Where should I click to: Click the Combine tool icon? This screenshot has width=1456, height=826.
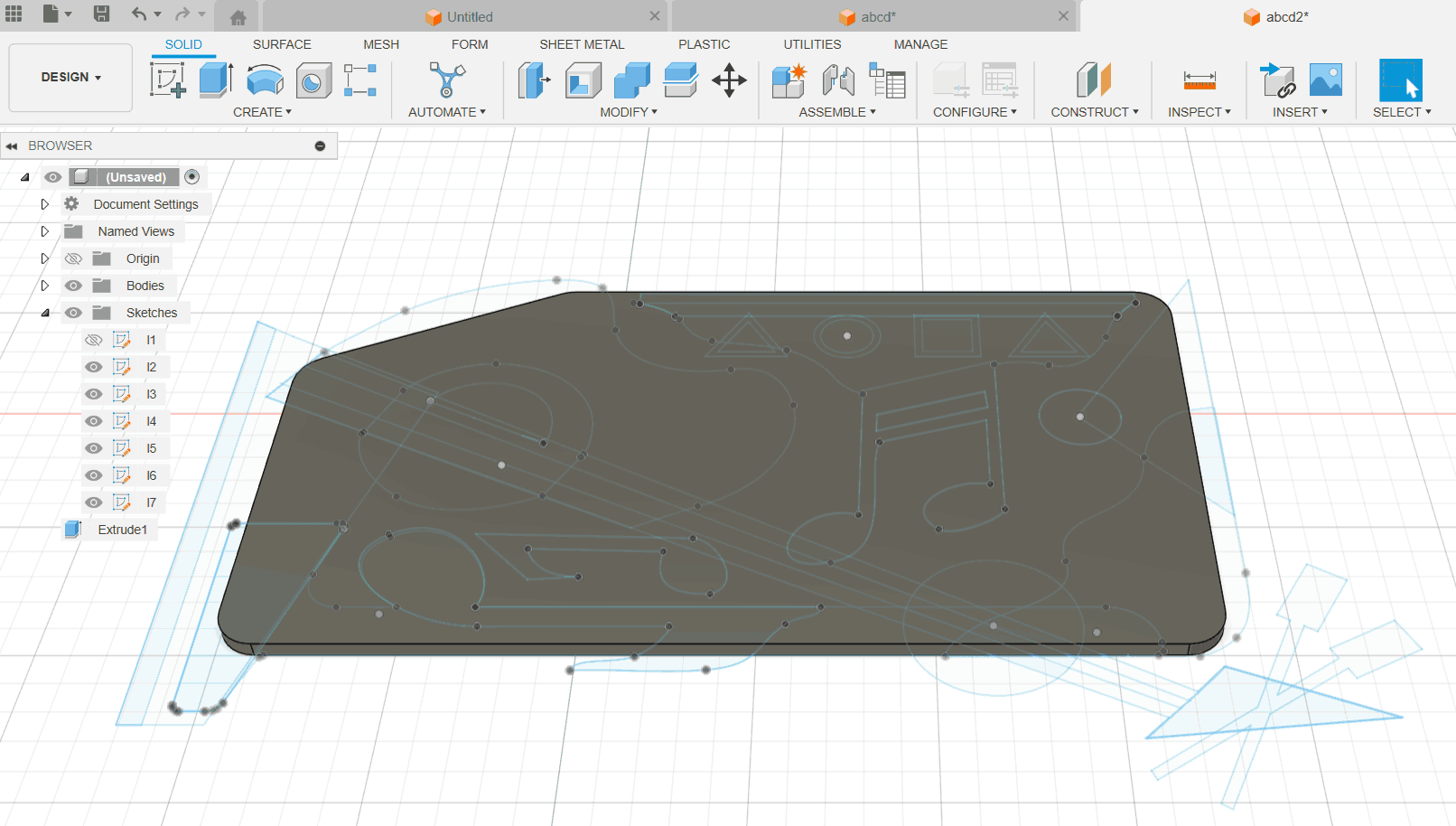tap(631, 80)
